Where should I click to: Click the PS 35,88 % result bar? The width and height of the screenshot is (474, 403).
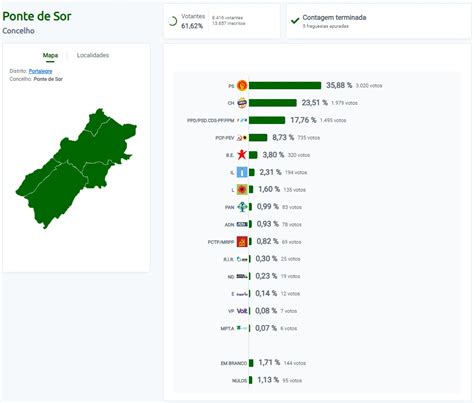tap(285, 86)
